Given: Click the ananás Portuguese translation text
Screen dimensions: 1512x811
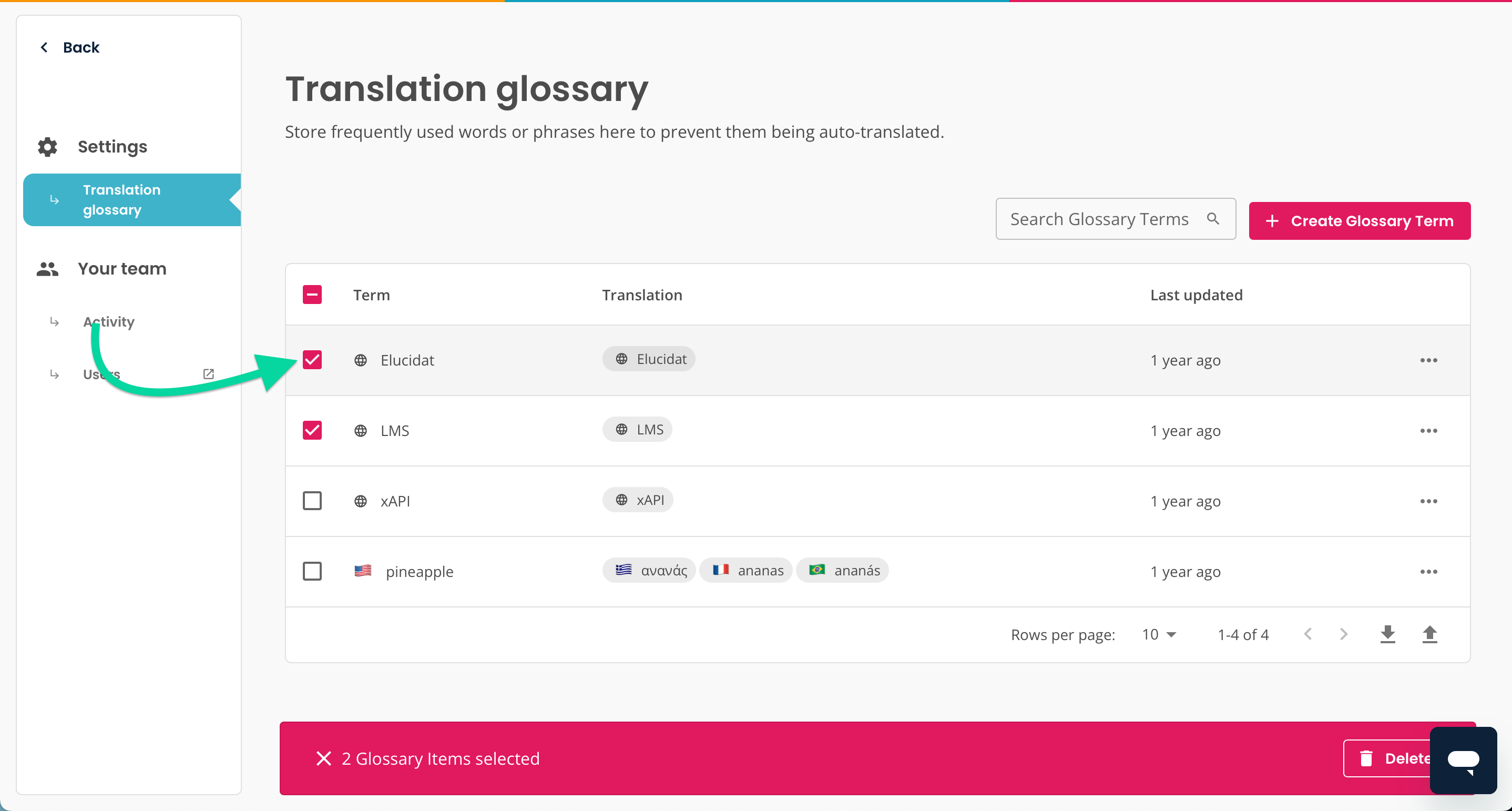Looking at the screenshot, I should pos(857,570).
